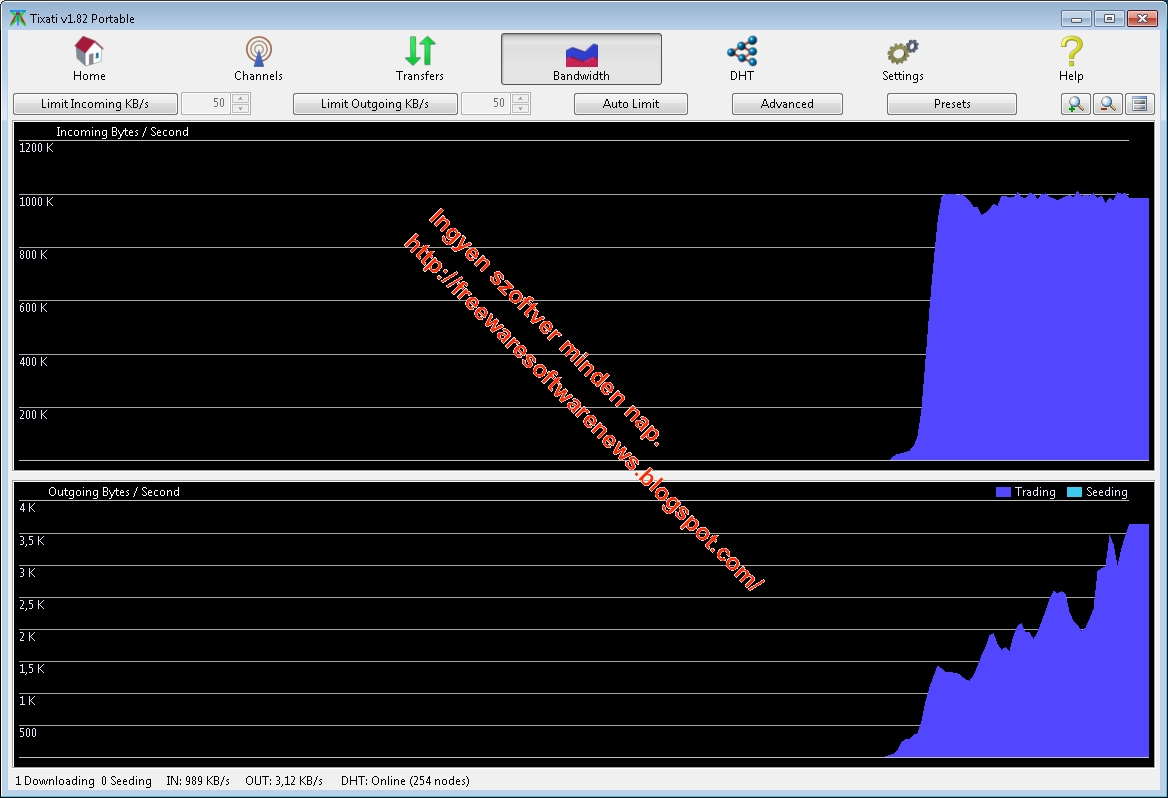
Task: Click the OUT: 3,12 KB/s status
Action: 284,781
